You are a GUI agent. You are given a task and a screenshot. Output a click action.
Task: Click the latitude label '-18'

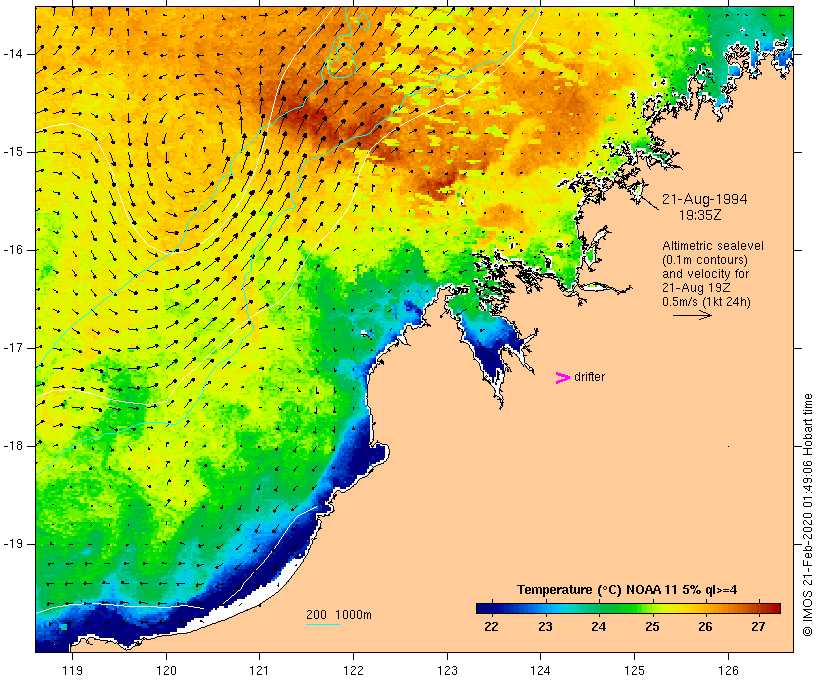12,446
